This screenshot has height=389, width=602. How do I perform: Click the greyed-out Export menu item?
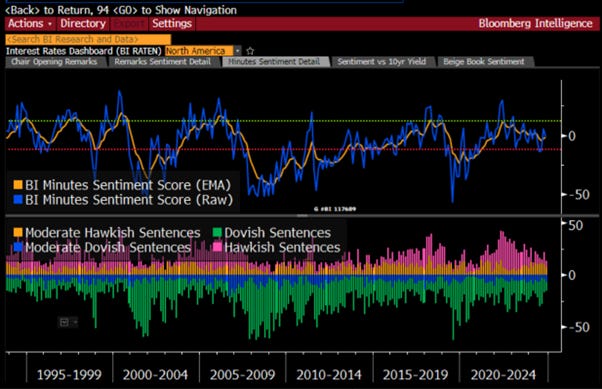(x=129, y=23)
